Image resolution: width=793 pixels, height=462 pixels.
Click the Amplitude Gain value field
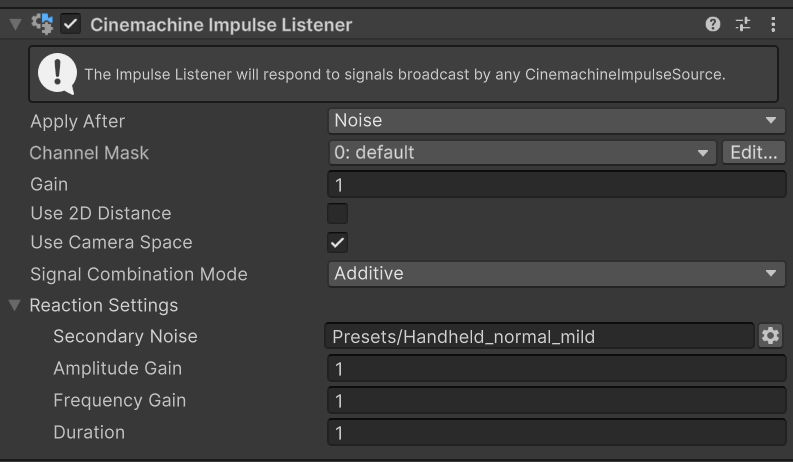(556, 368)
